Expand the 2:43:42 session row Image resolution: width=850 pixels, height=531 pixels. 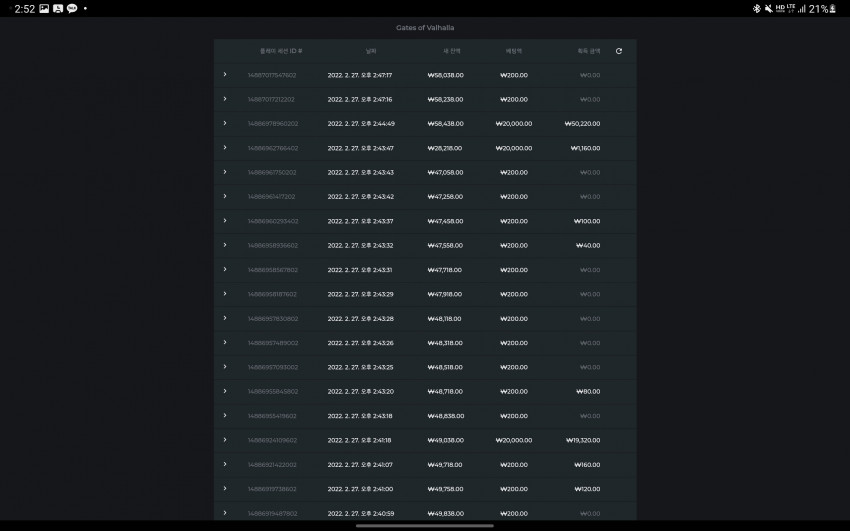point(225,196)
